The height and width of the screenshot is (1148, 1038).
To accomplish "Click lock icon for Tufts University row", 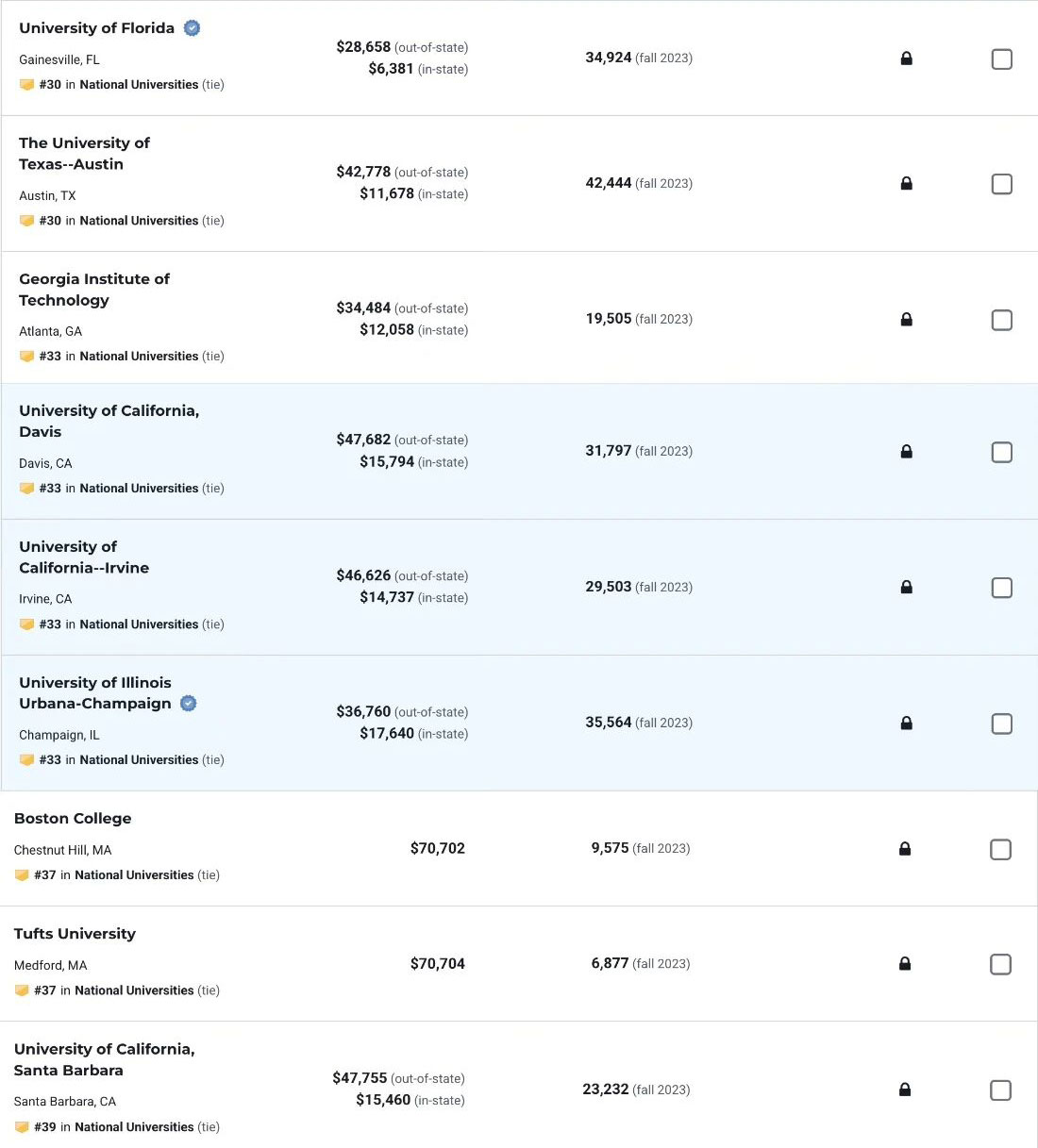I will (x=905, y=964).
